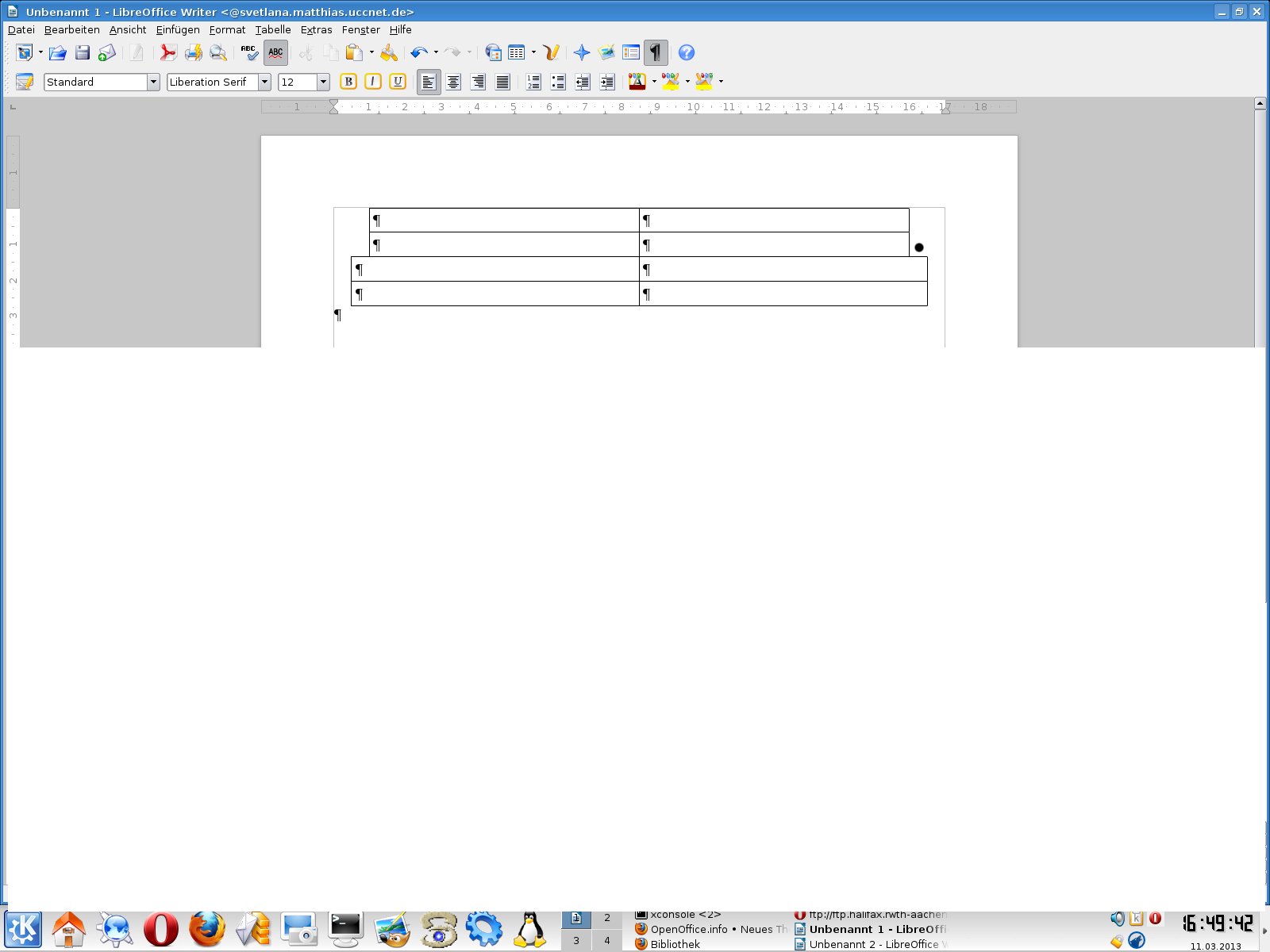Switch to Bibliothek window in taskbar
The width and height of the screenshot is (1270, 952).
pos(675,944)
